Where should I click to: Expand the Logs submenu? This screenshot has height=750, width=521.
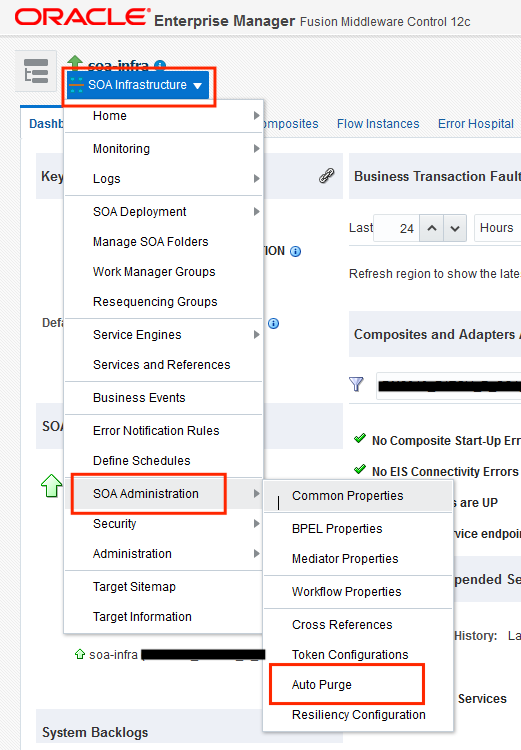(256, 178)
